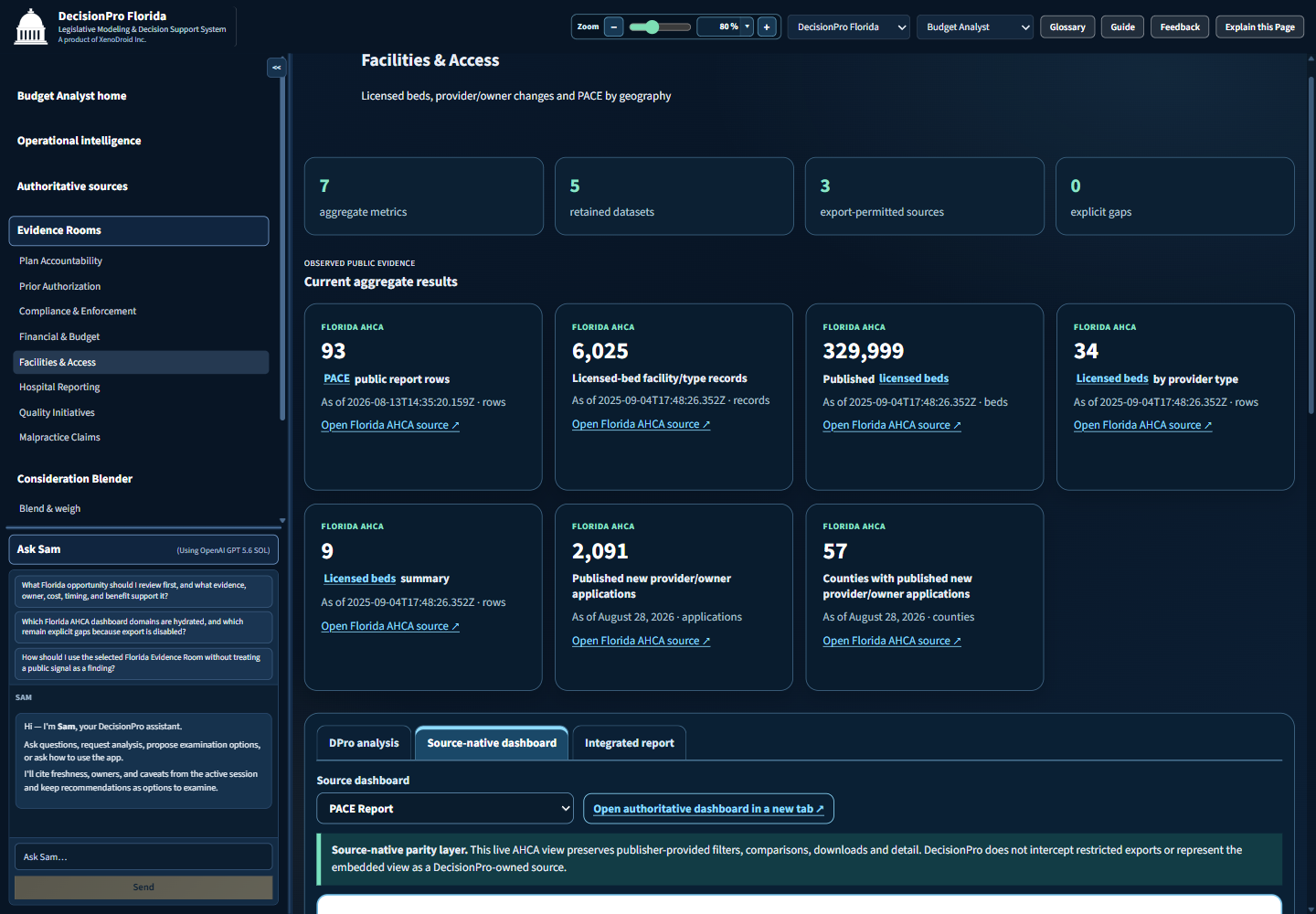The width and height of the screenshot is (1316, 914).
Task: Click the Guide button
Action: (1122, 27)
